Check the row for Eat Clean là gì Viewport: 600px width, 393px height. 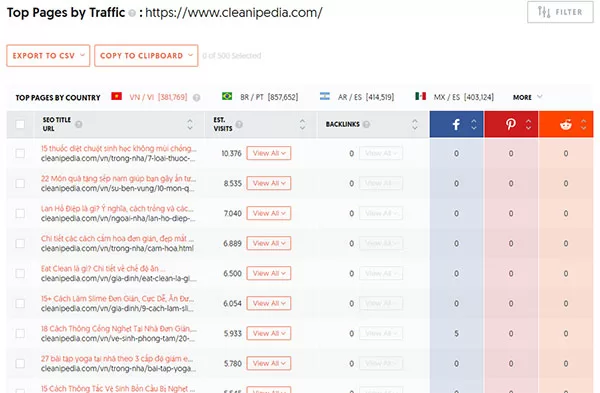[20, 274]
